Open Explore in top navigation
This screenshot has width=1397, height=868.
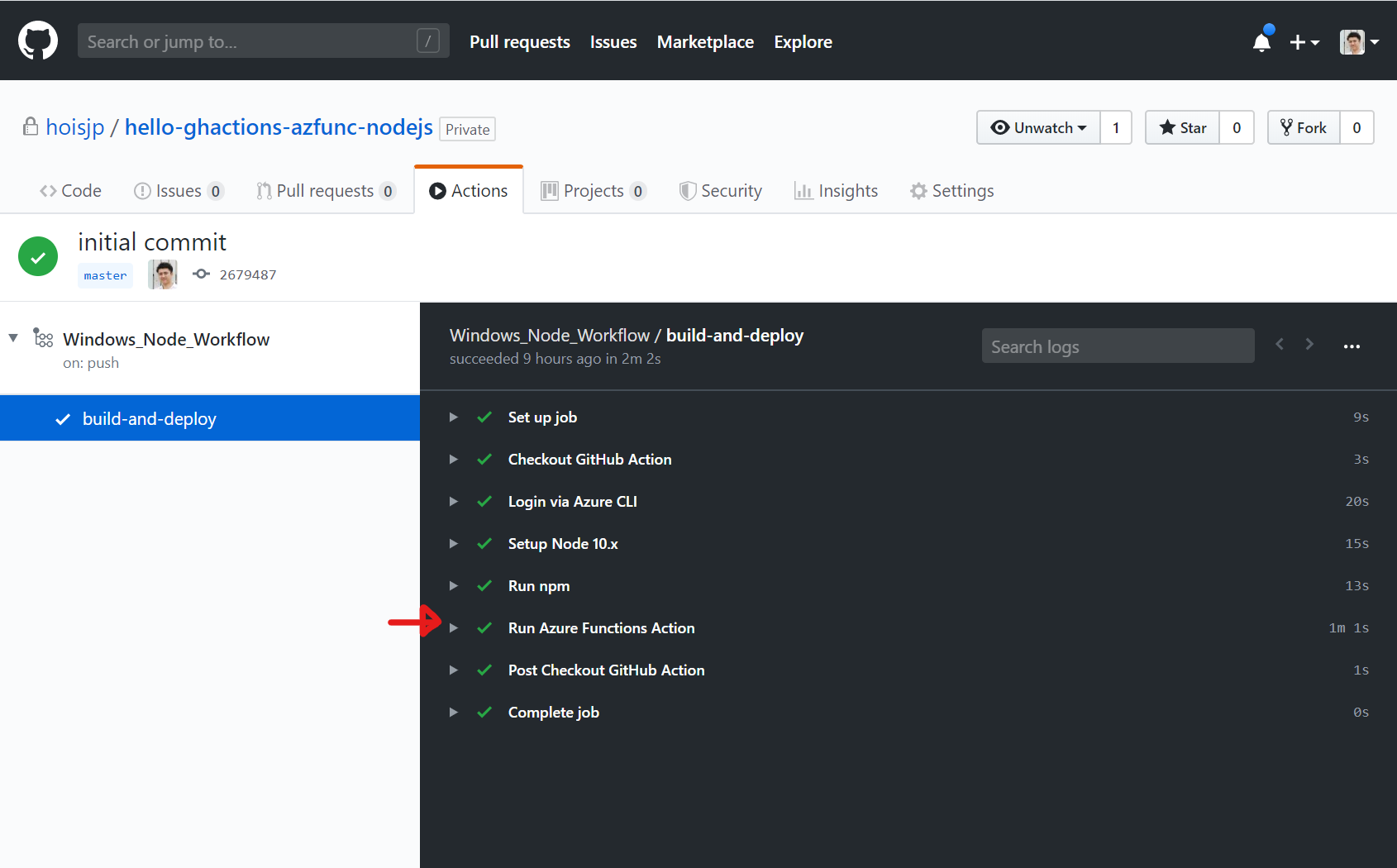(x=803, y=41)
